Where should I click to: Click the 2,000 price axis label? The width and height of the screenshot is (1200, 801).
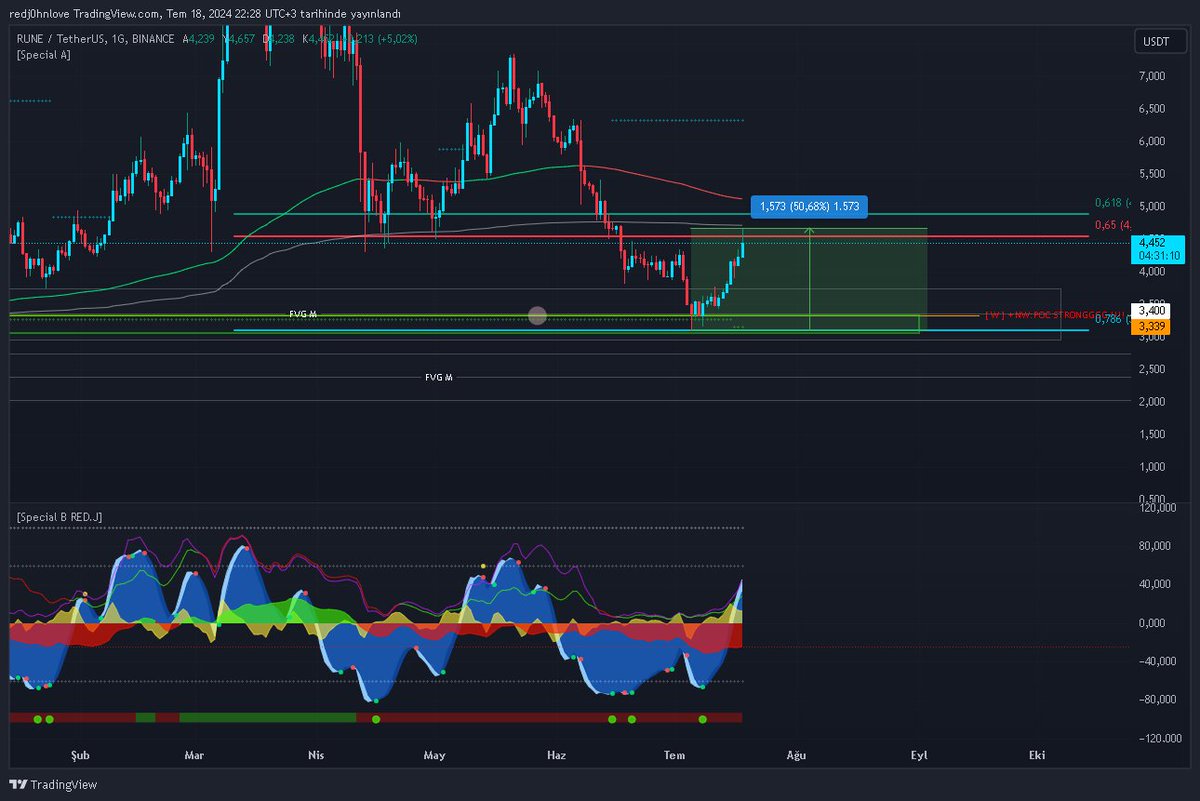1152,401
